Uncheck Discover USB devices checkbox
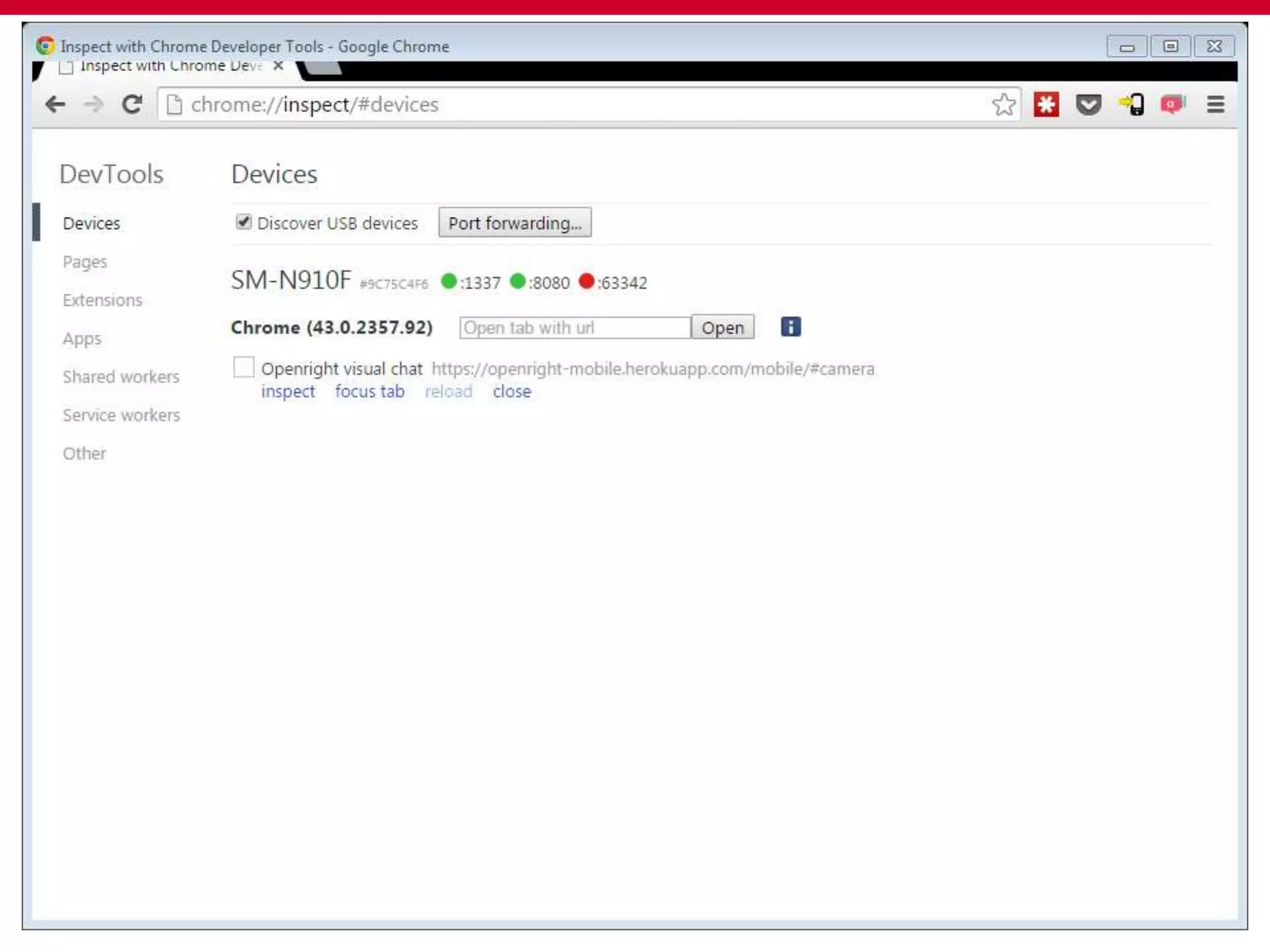This screenshot has height=952, width=1270. pyautogui.click(x=244, y=222)
